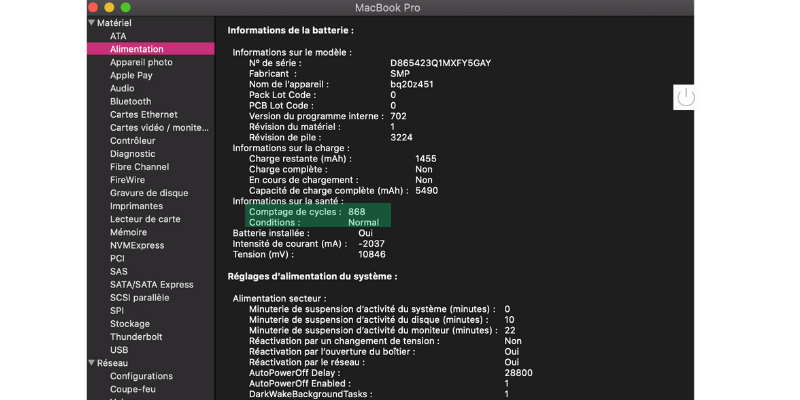Click the Fabricant value SMP
Screen dimensions: 800x400
[400, 73]
